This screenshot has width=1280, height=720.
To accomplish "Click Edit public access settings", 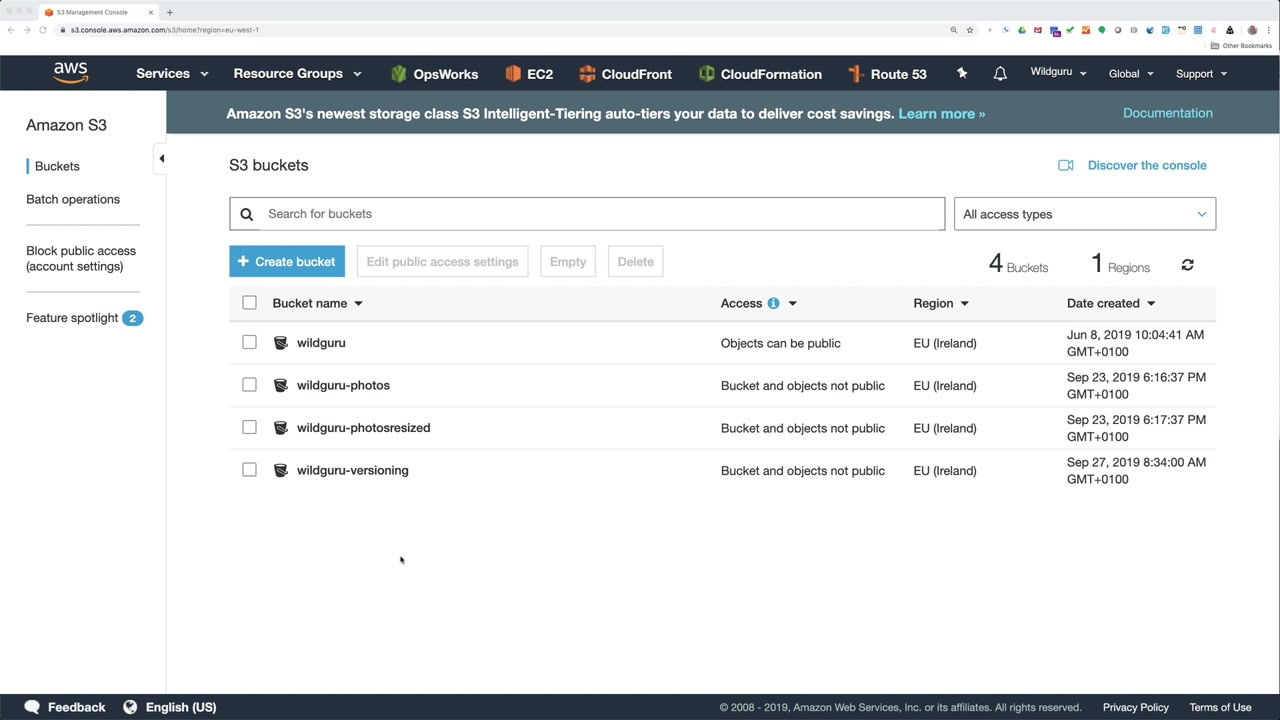I will (442, 262).
